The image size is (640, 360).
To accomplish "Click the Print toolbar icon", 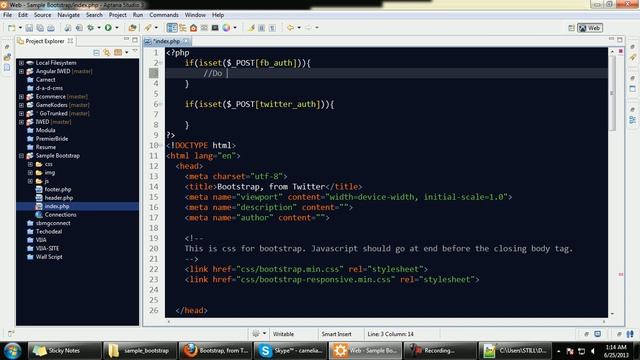I will [51, 28].
